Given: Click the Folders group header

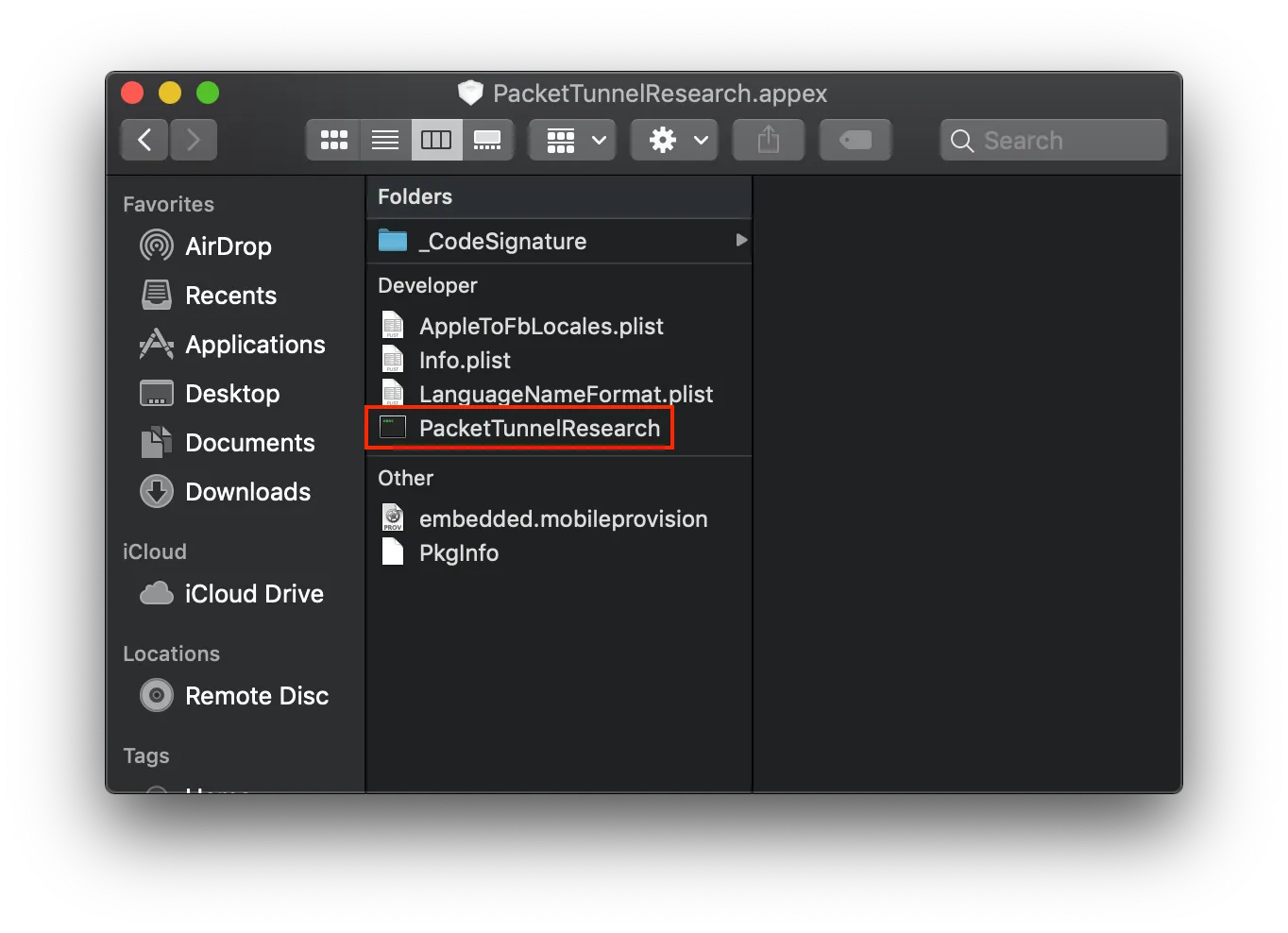Looking at the screenshot, I should (415, 196).
